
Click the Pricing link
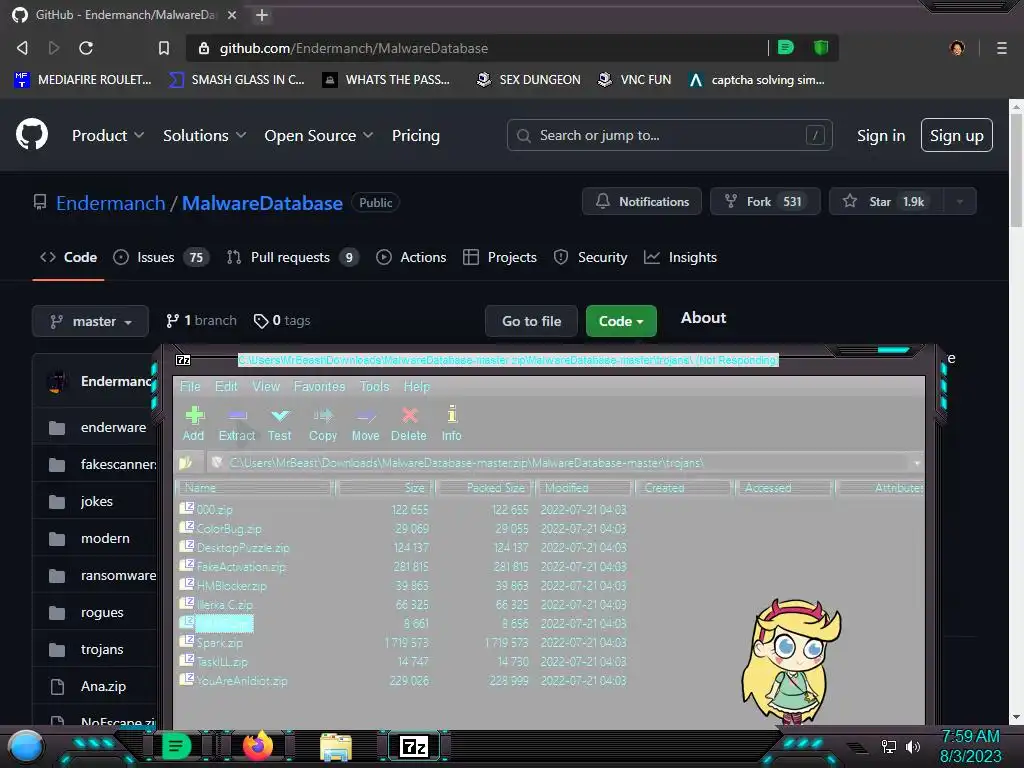click(415, 135)
